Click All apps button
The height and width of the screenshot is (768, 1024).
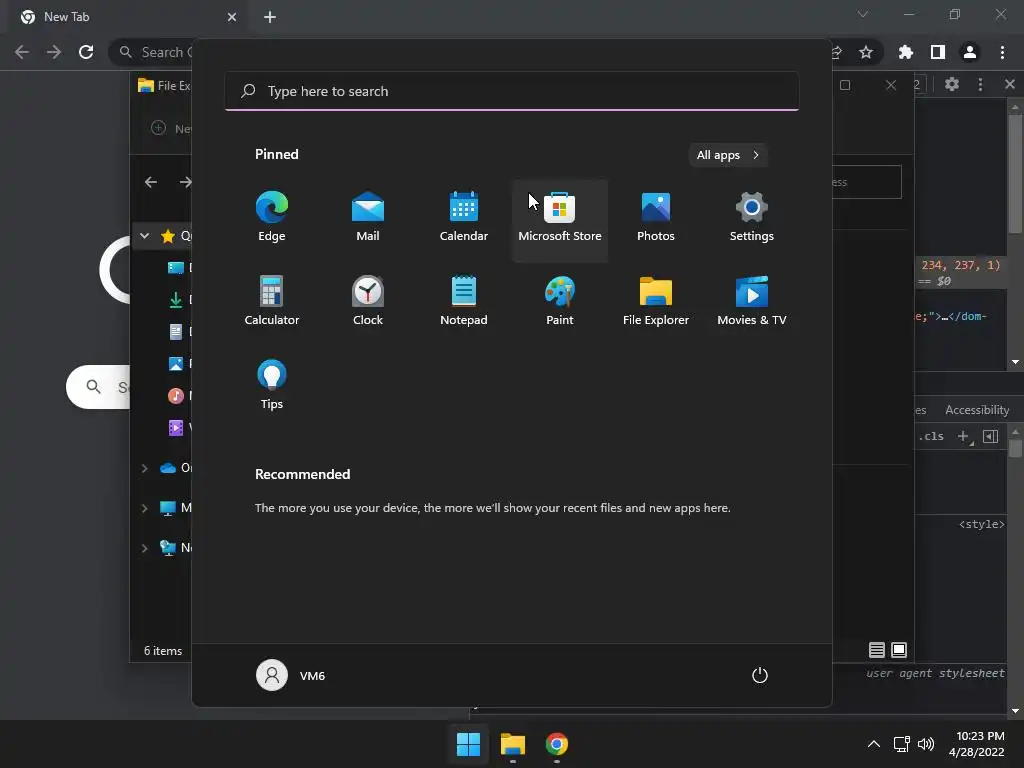pyautogui.click(x=728, y=155)
